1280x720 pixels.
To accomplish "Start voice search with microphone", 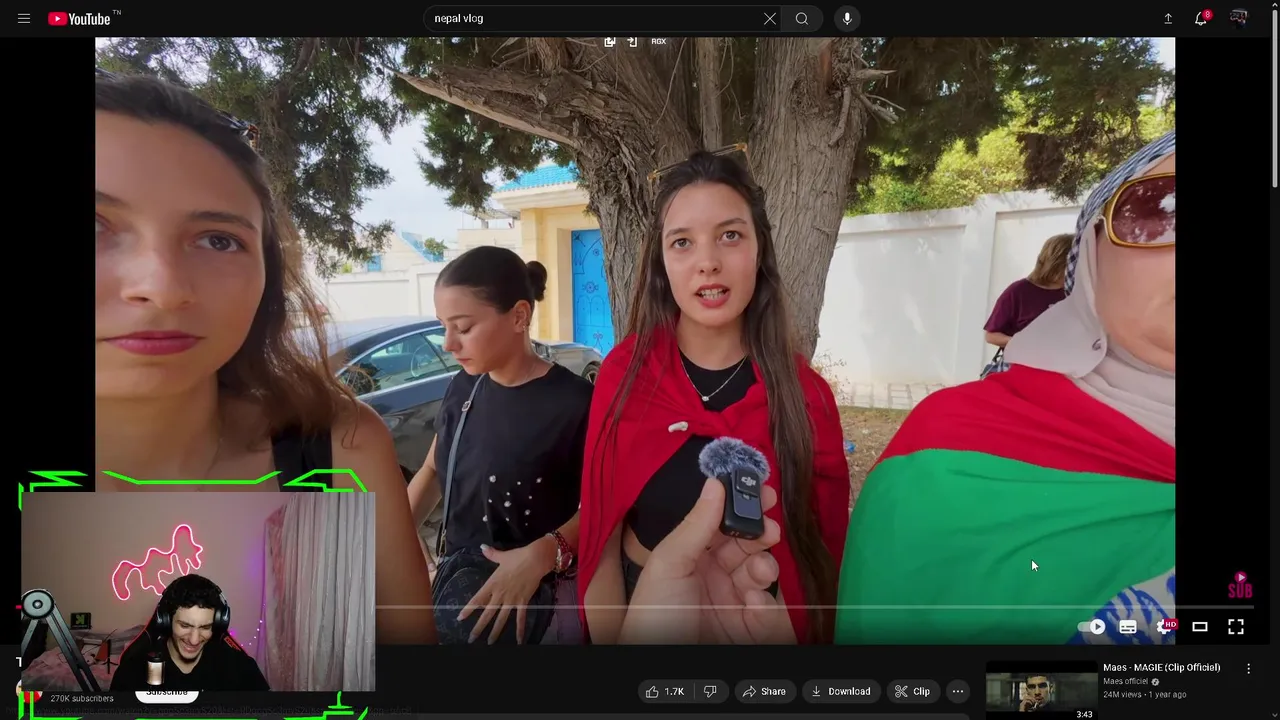I will (x=847, y=19).
